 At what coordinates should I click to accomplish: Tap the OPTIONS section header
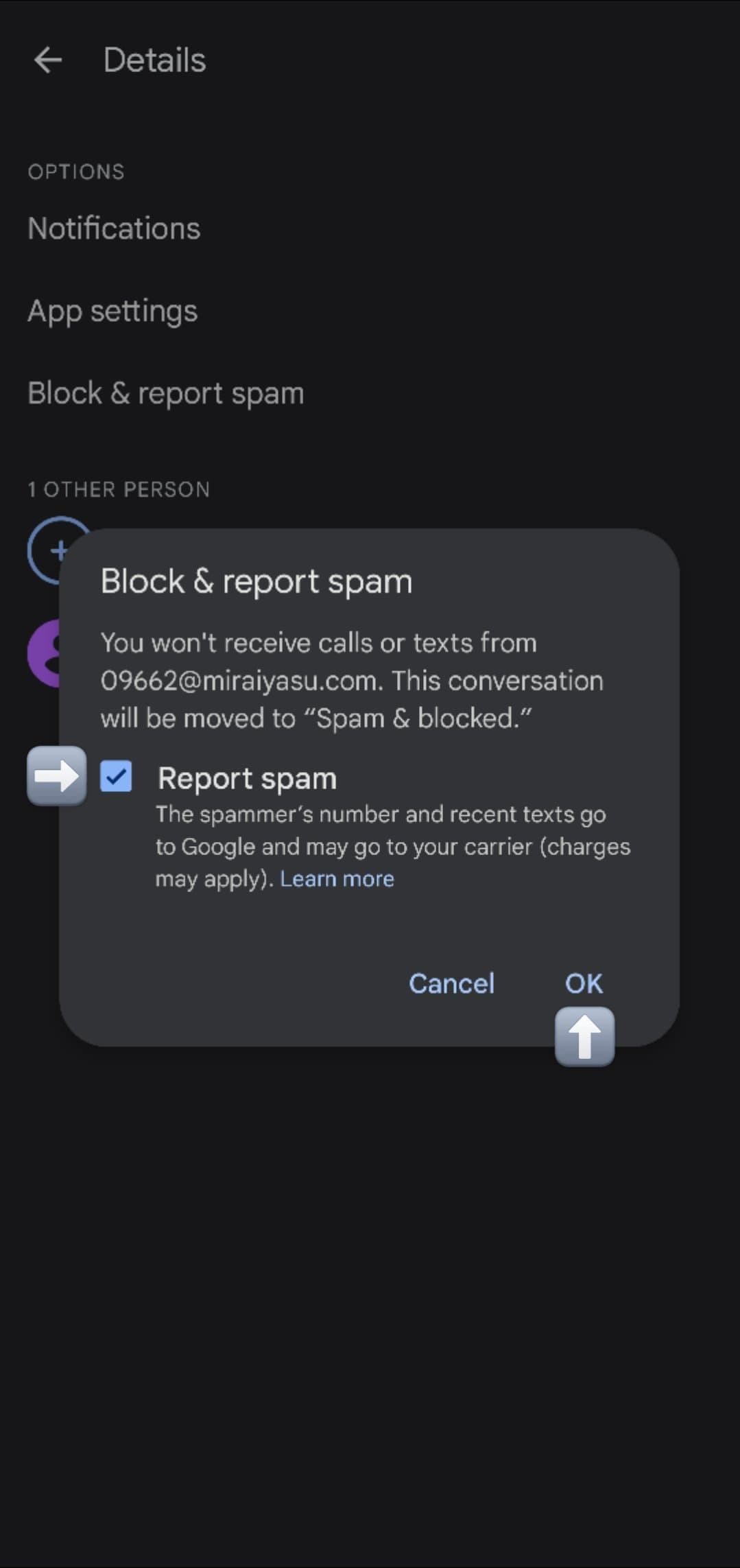click(x=76, y=172)
